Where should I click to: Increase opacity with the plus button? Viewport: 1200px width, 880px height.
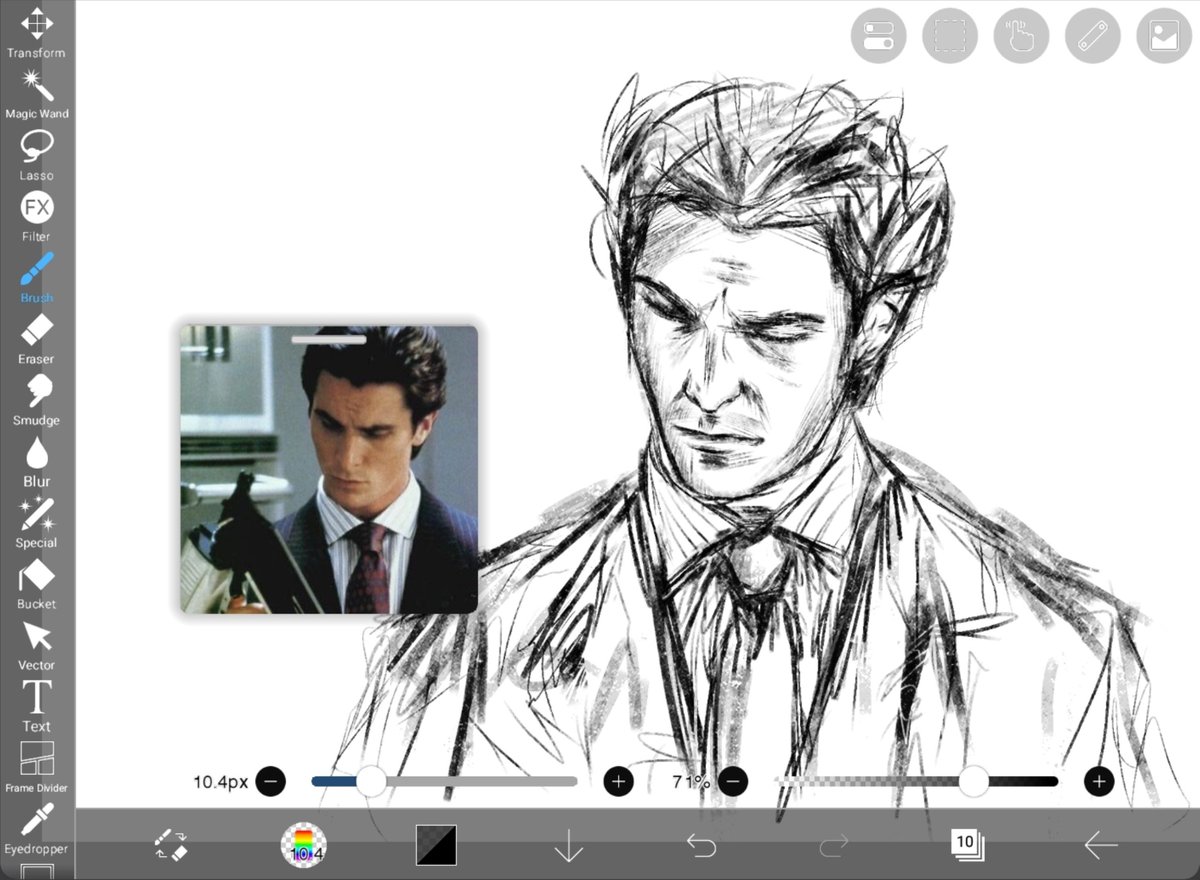(x=1099, y=781)
